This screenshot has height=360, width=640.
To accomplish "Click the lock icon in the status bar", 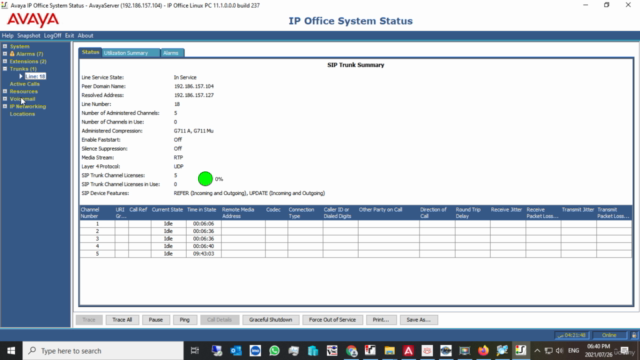I will pos(634,335).
